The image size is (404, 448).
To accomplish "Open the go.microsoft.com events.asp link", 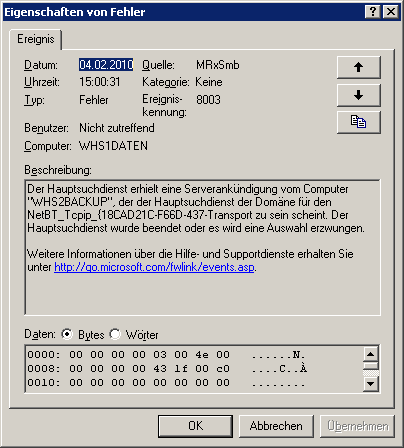I will click(x=154, y=267).
